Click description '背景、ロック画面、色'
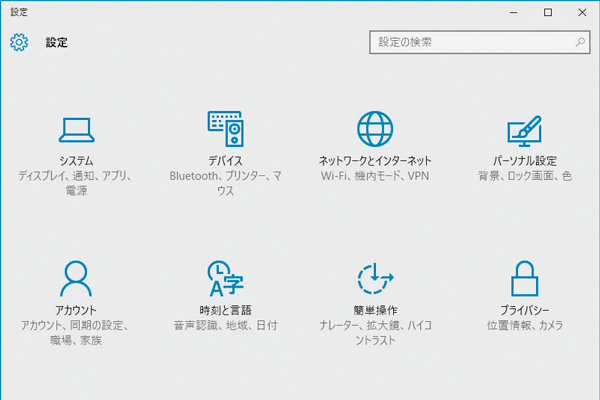 525,176
